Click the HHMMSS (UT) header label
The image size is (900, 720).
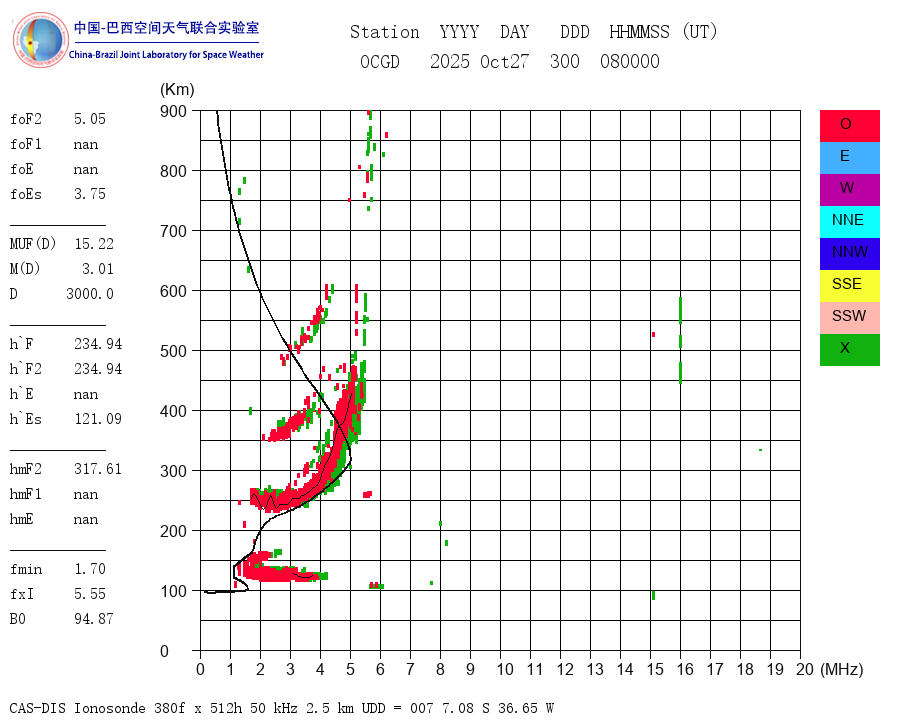point(663,32)
